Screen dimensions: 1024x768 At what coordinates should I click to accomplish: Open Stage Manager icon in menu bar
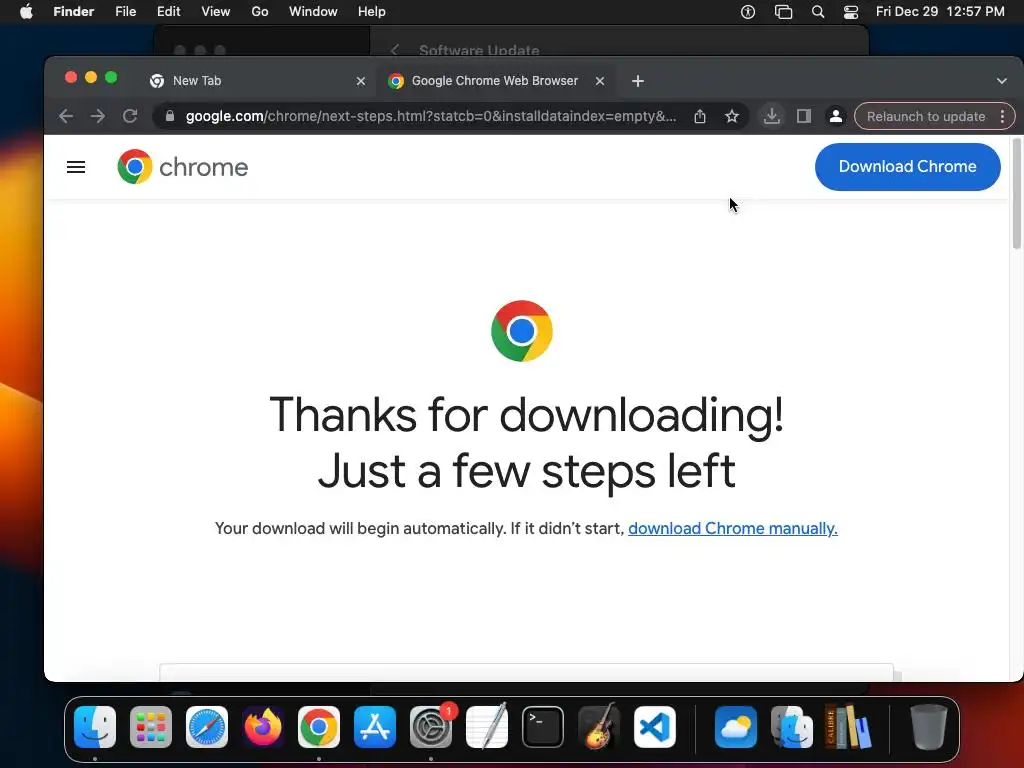[x=783, y=12]
